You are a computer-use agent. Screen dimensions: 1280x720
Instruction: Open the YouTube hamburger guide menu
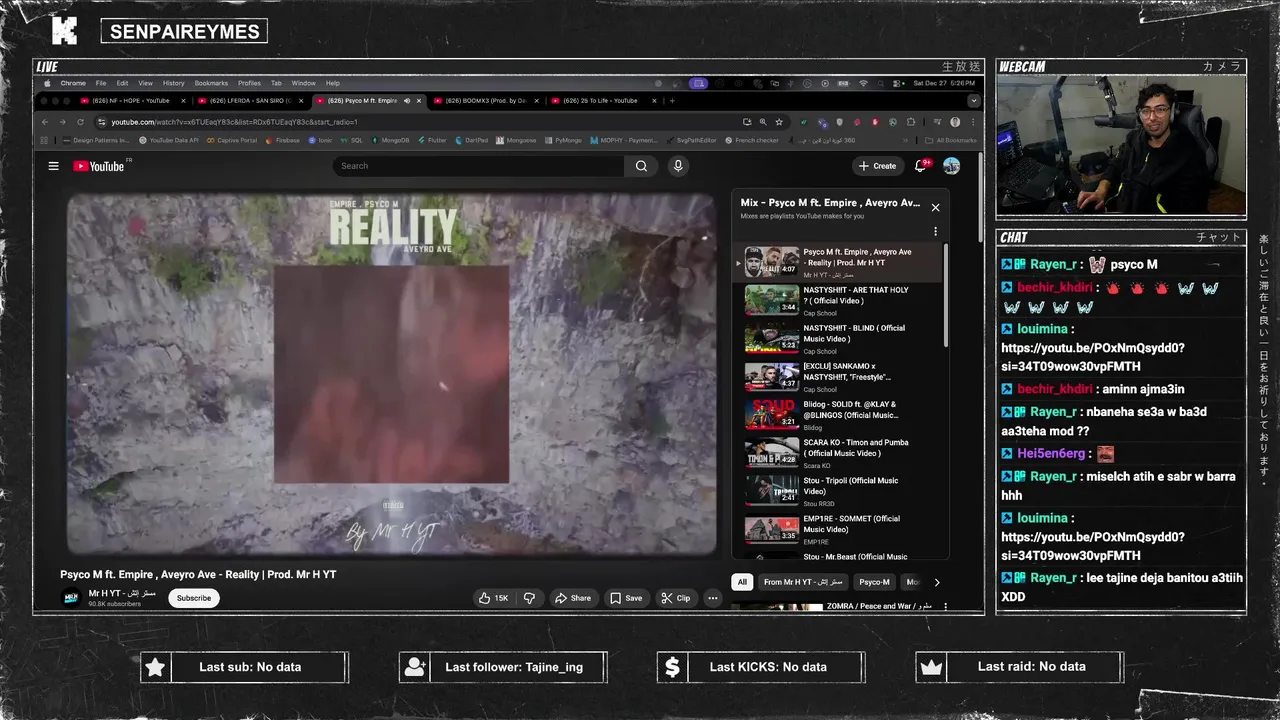pyautogui.click(x=54, y=166)
